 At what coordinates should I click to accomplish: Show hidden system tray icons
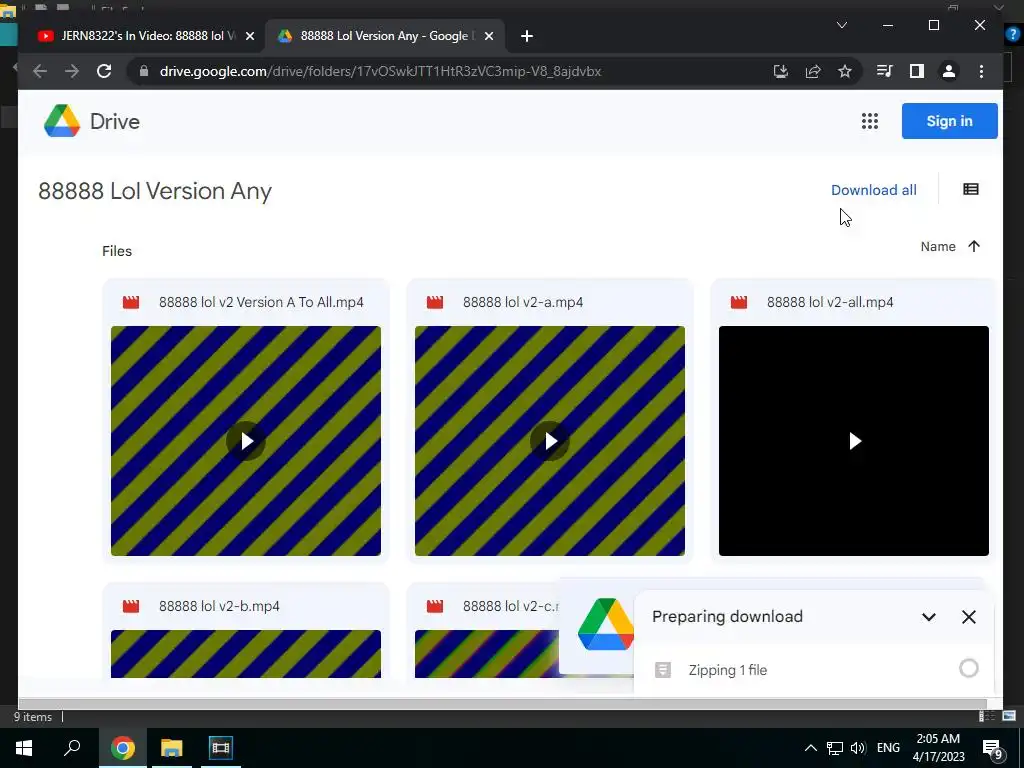tap(810, 748)
